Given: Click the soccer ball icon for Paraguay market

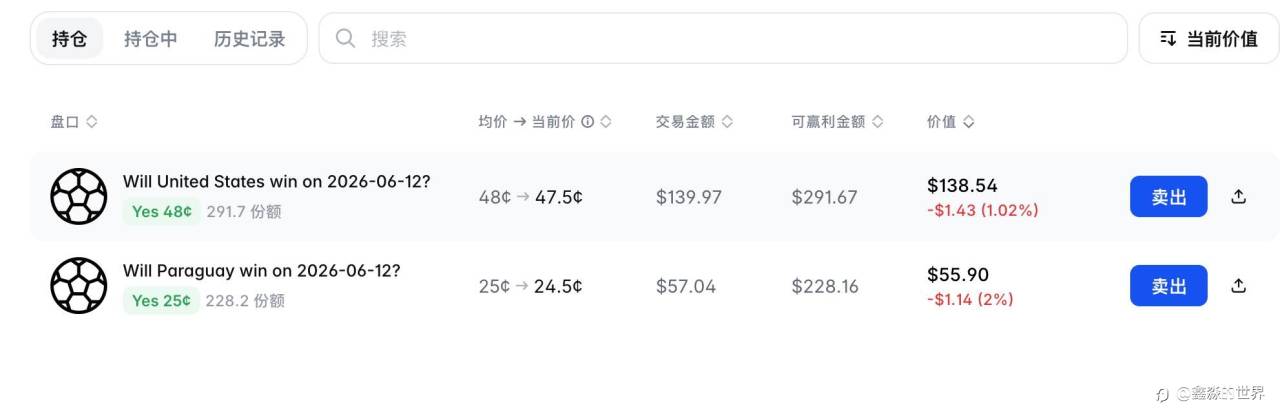Looking at the screenshot, I should (78, 285).
